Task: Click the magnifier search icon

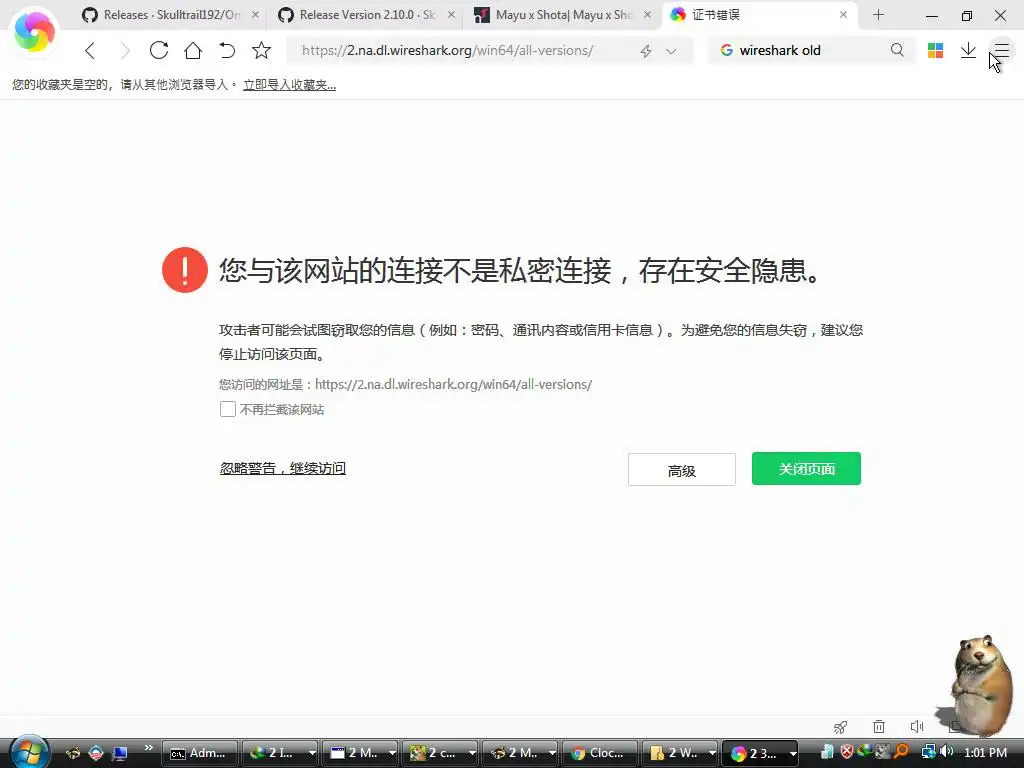Action: click(897, 50)
